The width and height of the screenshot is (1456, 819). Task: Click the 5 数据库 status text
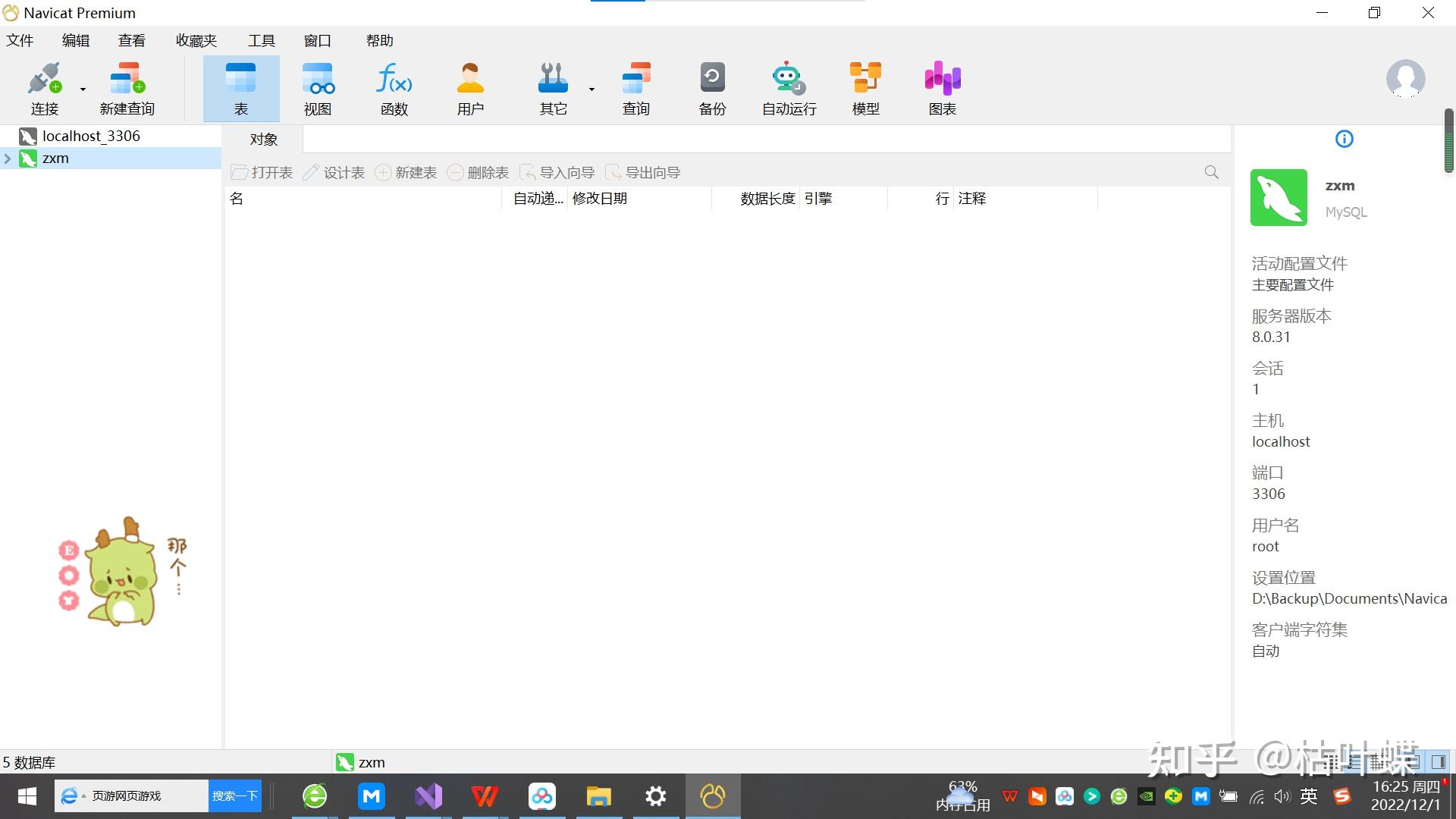tap(29, 762)
